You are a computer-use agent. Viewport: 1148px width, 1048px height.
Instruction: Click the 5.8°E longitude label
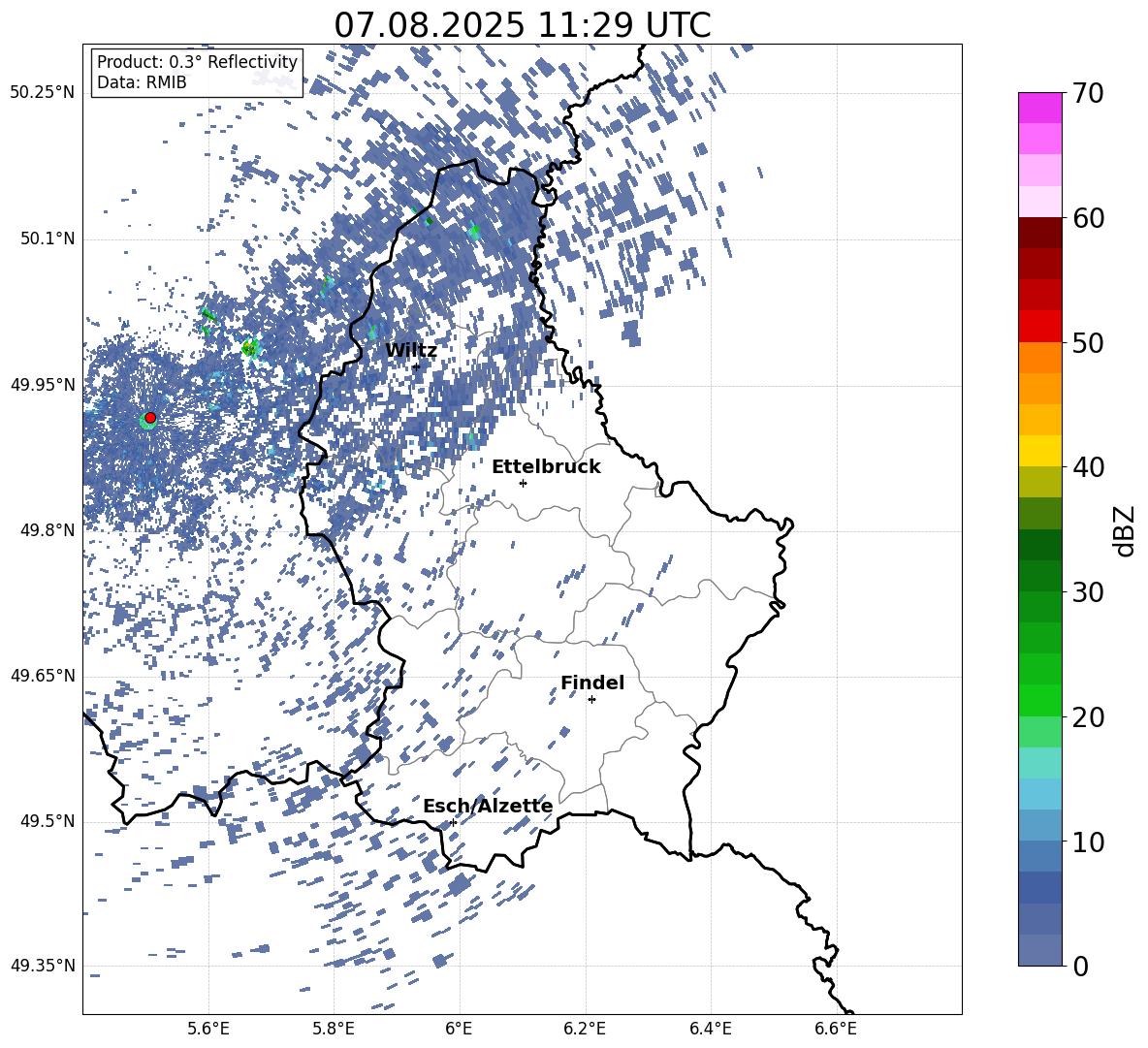click(x=334, y=1030)
